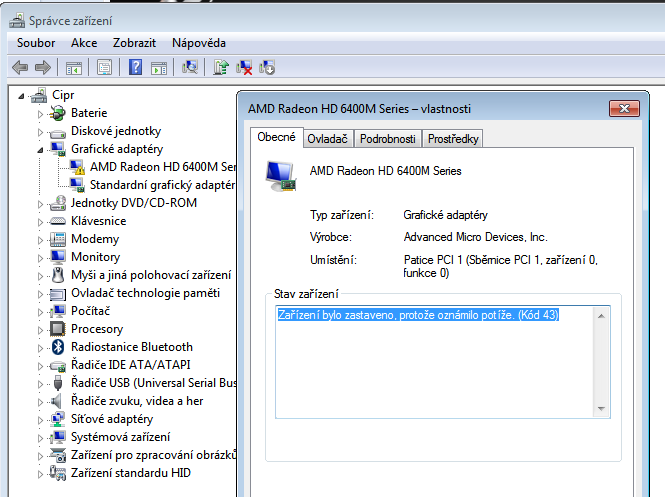Open the Soubor menu
The width and height of the screenshot is (665, 497).
tap(36, 43)
